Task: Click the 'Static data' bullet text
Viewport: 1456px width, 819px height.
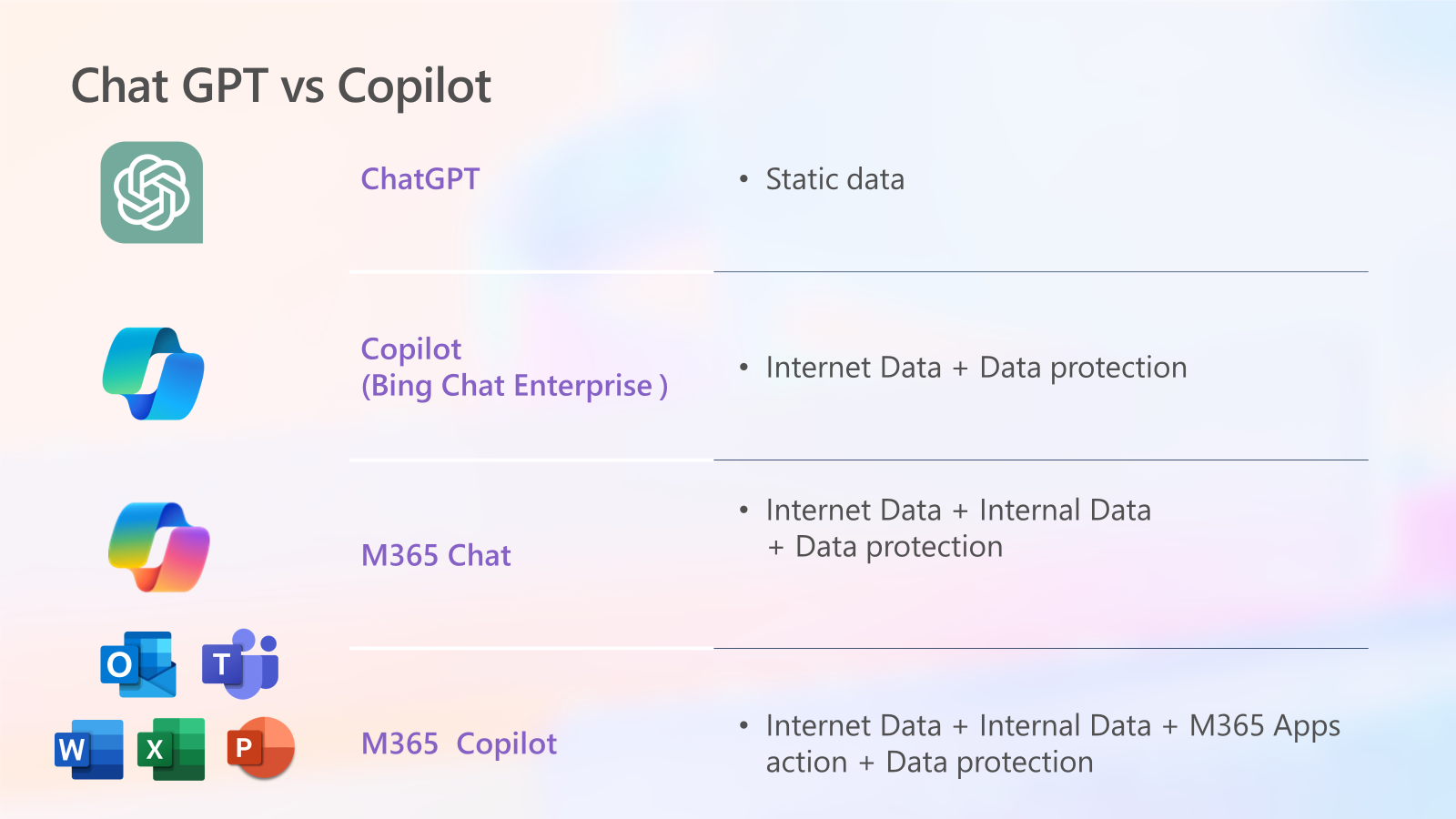Action: coord(834,179)
